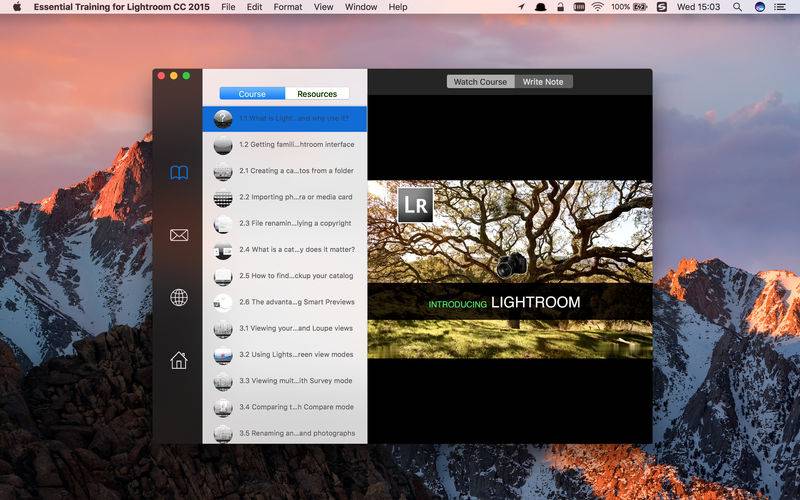The width and height of the screenshot is (800, 500).
Task: Maximize window with green button
Action: (x=186, y=76)
